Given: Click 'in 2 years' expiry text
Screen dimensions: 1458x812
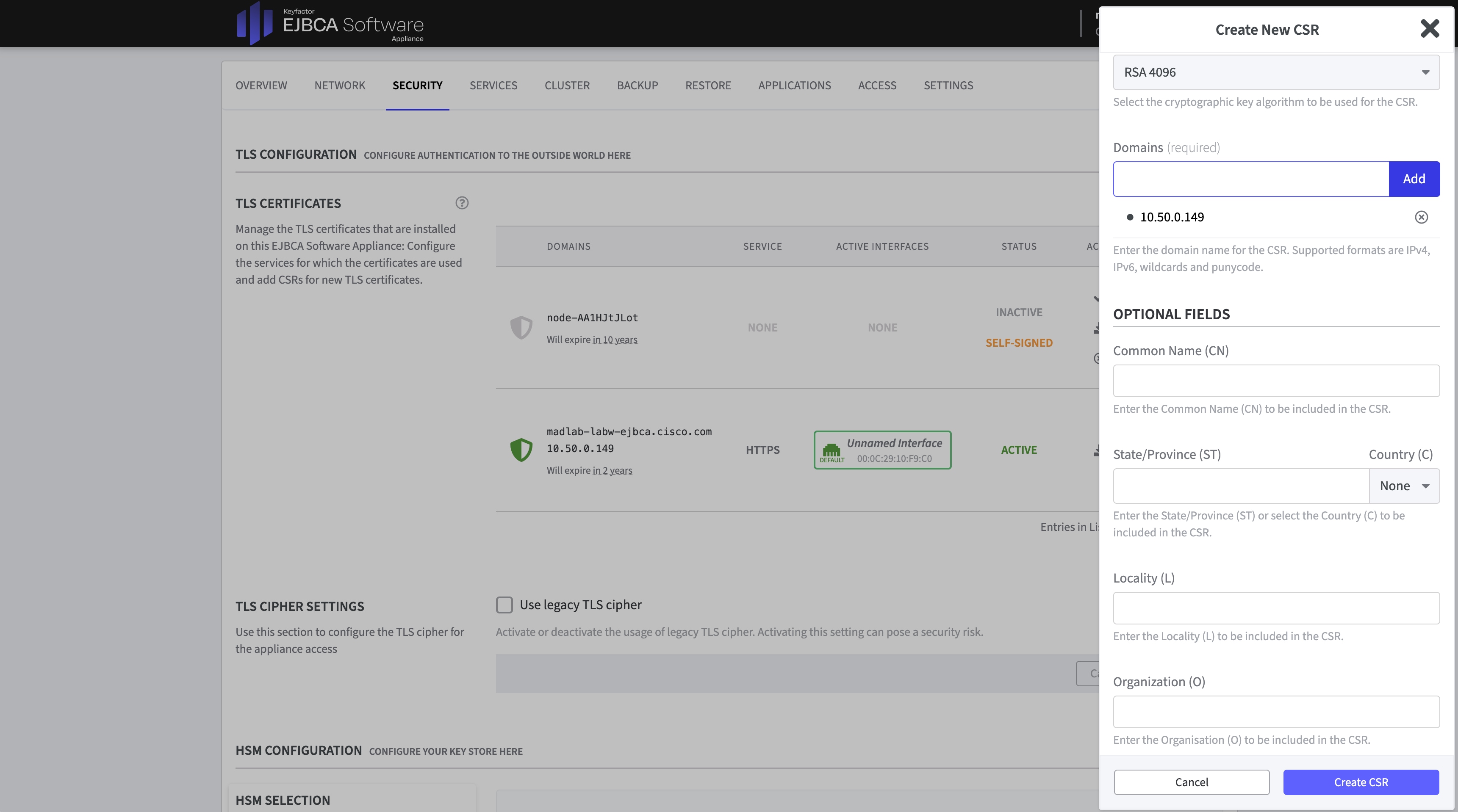Looking at the screenshot, I should point(613,470).
